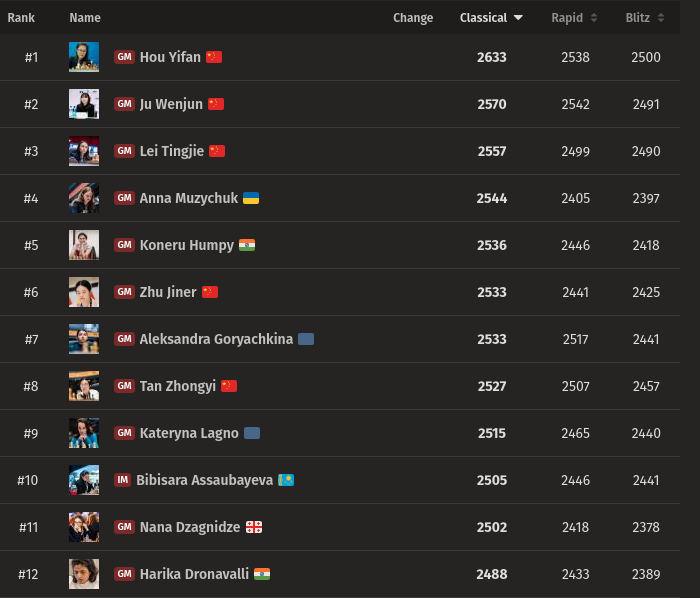The height and width of the screenshot is (598, 700).
Task: Click GM title badge for Ju Wenjun
Action: pos(124,104)
